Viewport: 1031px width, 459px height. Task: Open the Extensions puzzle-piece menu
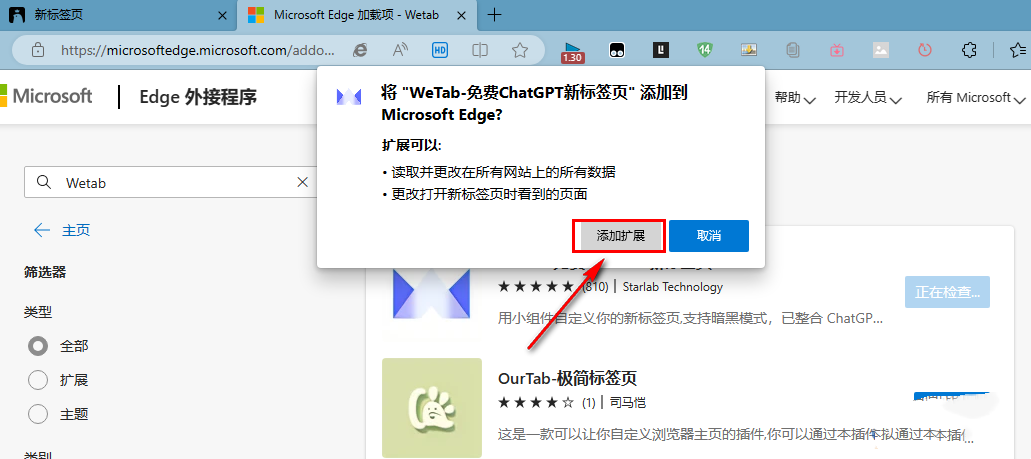tap(969, 49)
